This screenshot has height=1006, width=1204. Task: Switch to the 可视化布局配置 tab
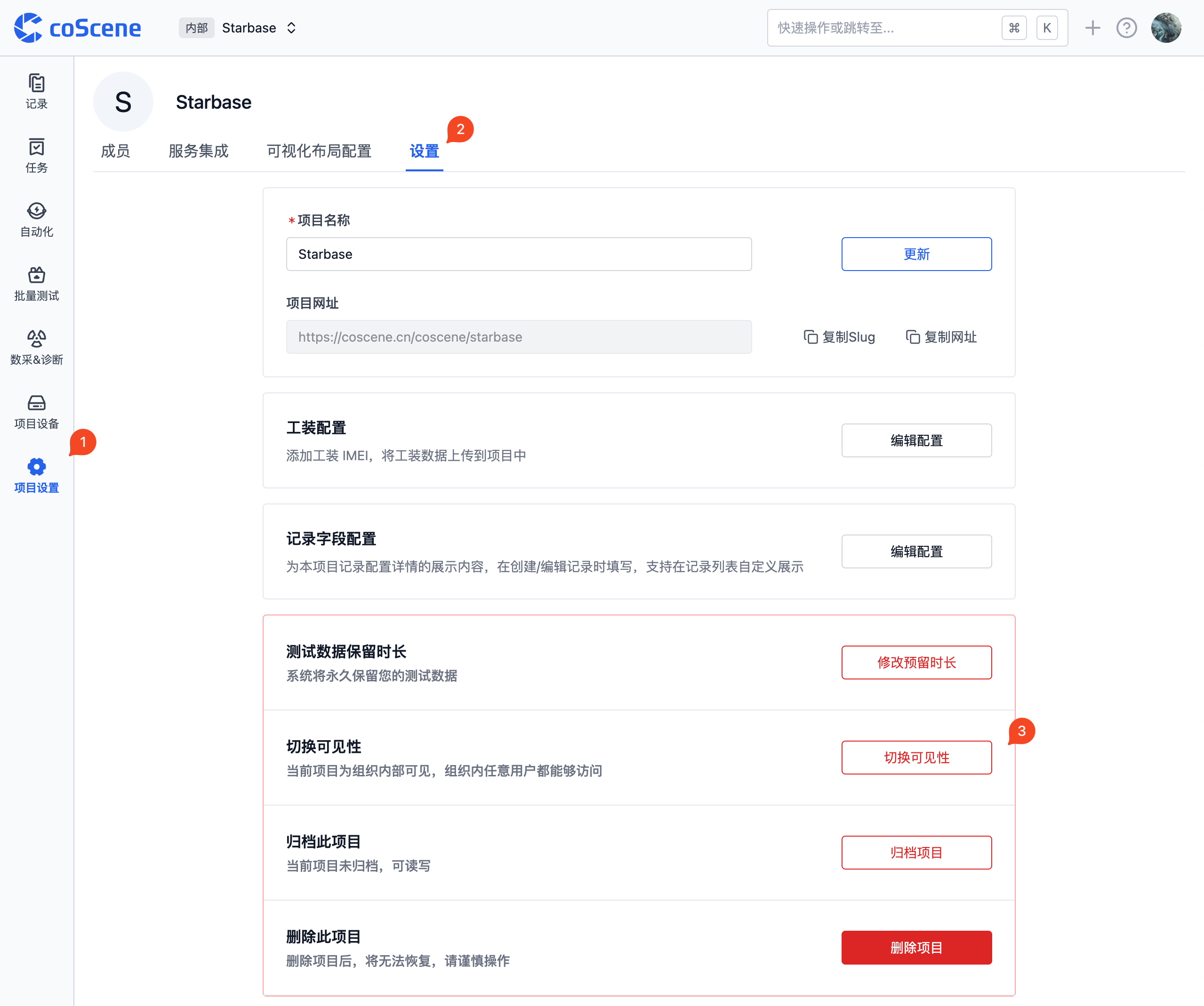pos(319,151)
